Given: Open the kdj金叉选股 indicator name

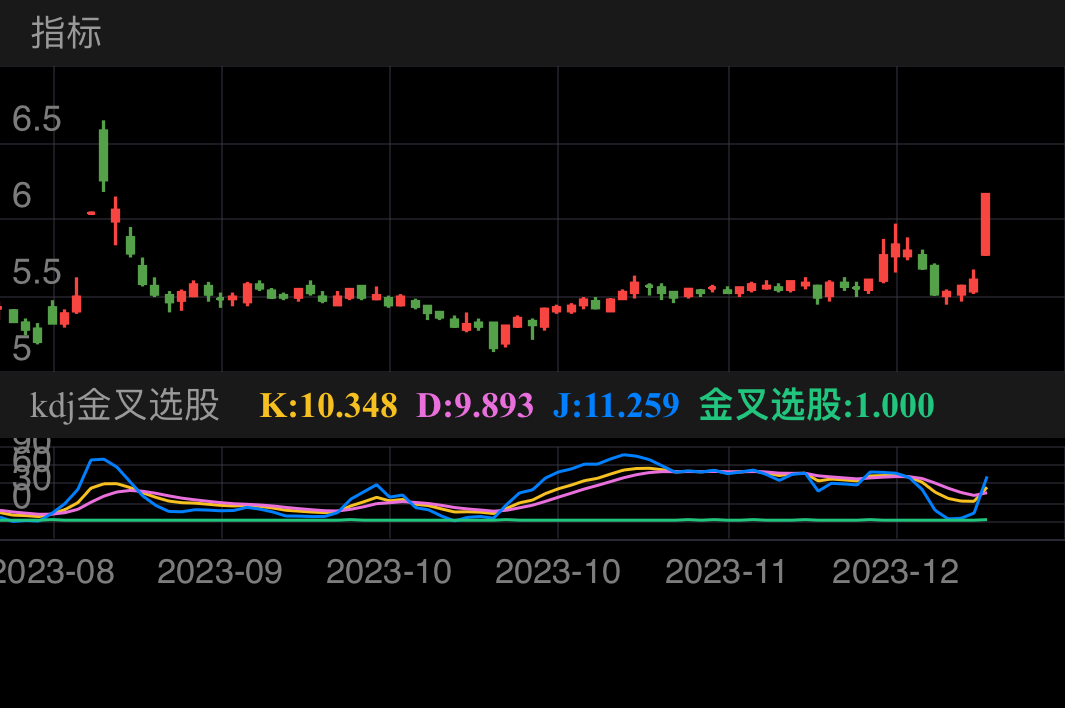Looking at the screenshot, I should coord(124,405).
